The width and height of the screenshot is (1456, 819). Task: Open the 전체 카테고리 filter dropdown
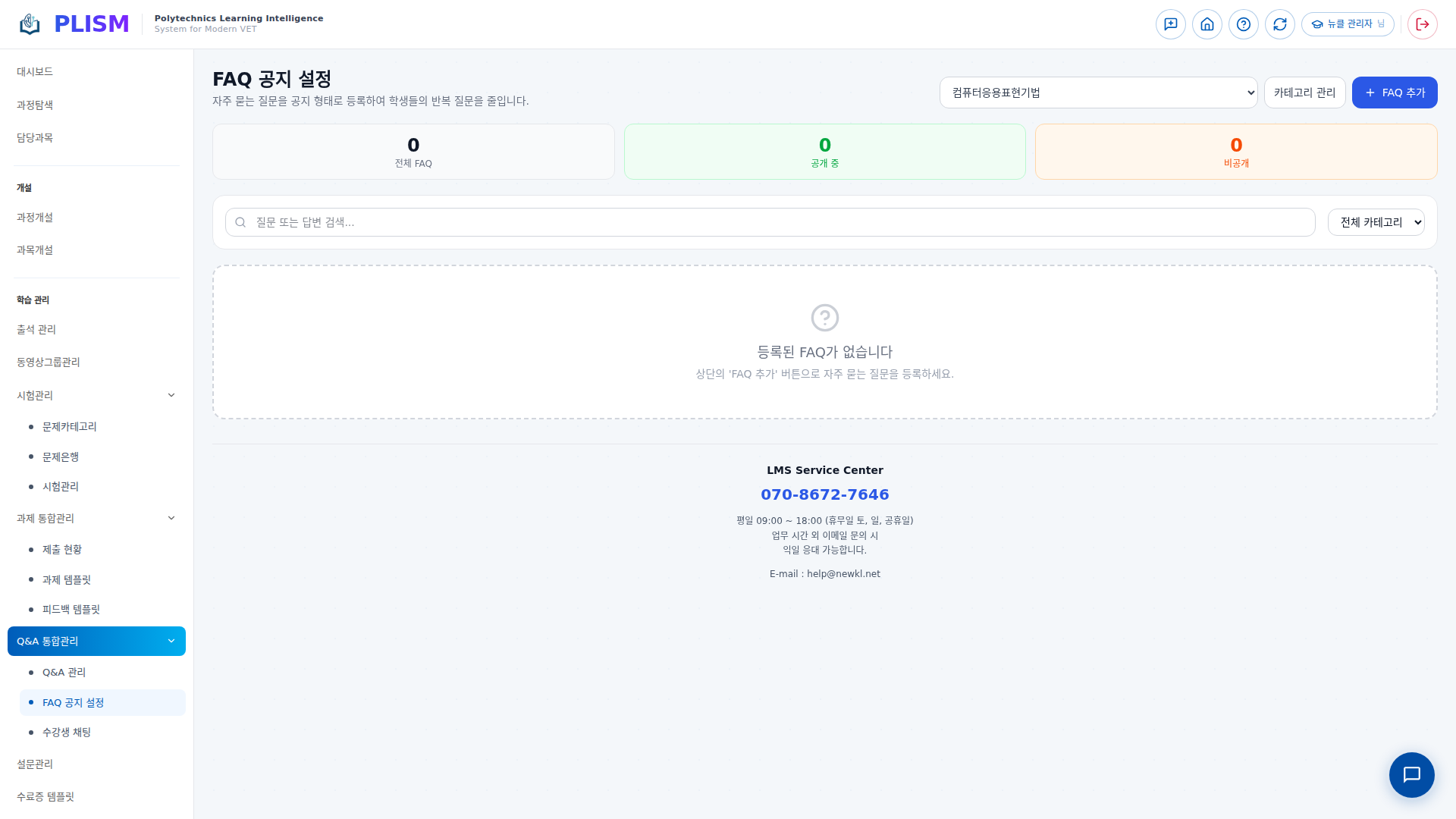[x=1376, y=222]
